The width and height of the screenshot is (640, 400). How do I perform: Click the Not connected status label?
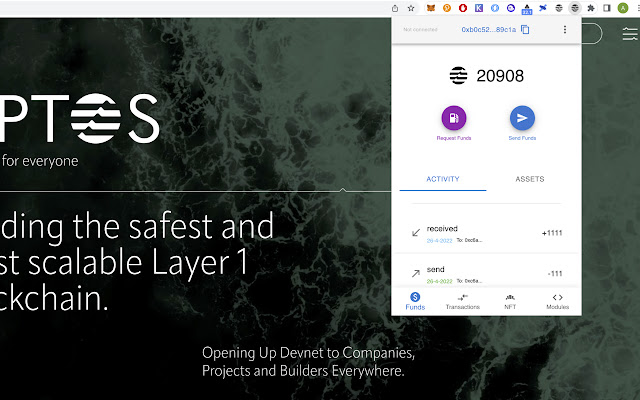(420, 29)
